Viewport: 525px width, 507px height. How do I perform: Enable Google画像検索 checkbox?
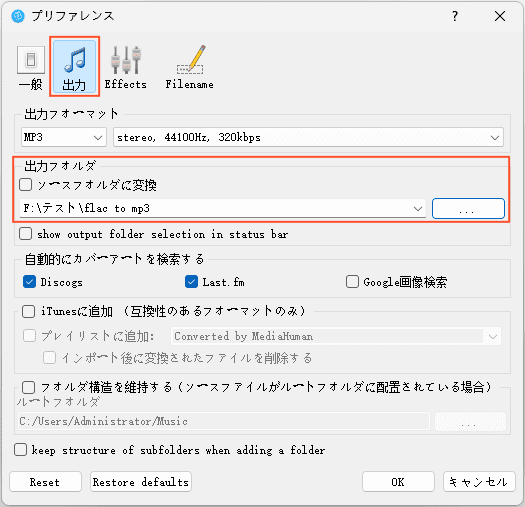(352, 282)
